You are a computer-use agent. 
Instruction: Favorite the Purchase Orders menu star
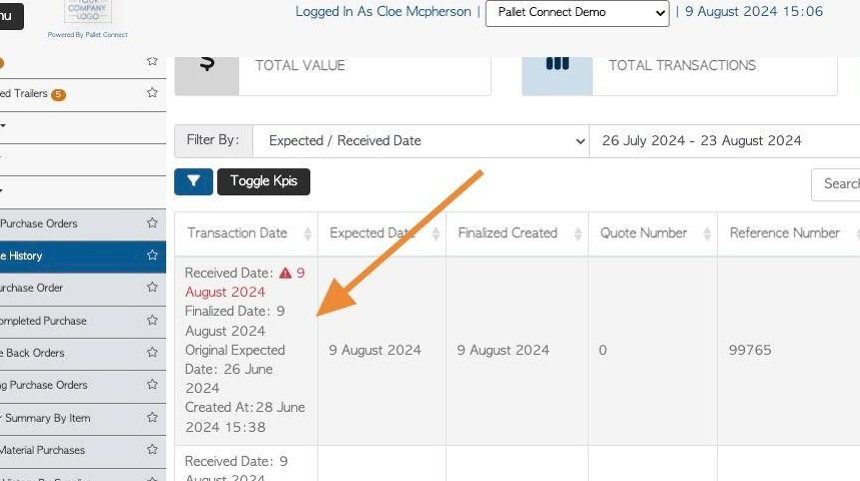(x=152, y=223)
